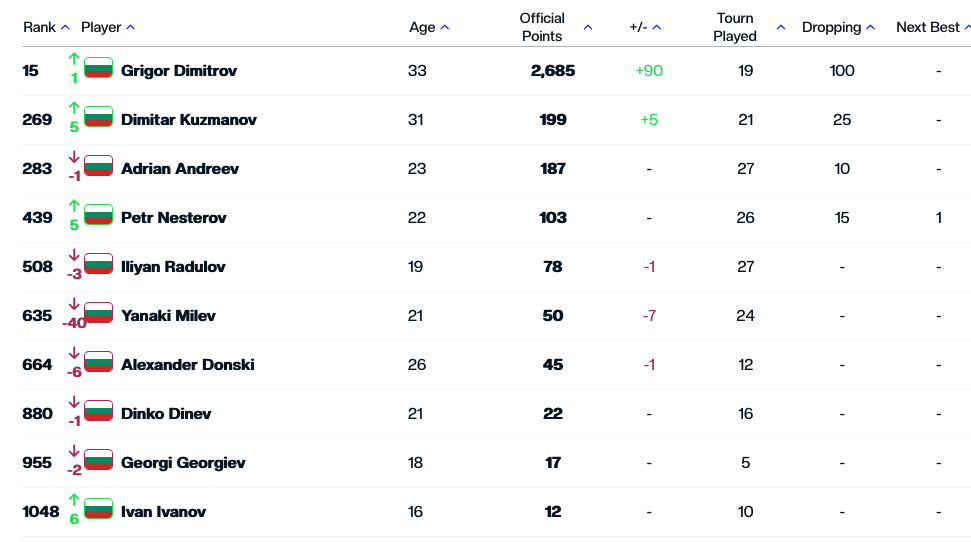The height and width of the screenshot is (542, 971).
Task: Sort the list by Age
Action: 429,28
